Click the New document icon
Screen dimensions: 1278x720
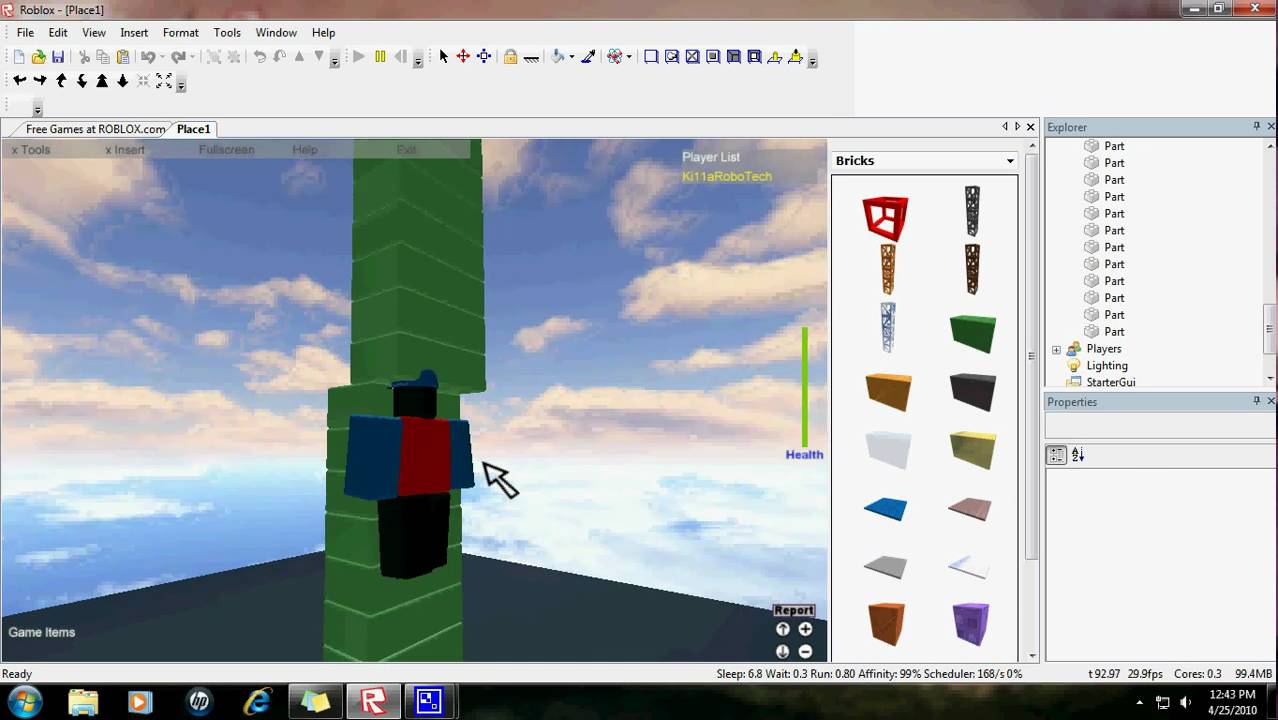point(18,57)
